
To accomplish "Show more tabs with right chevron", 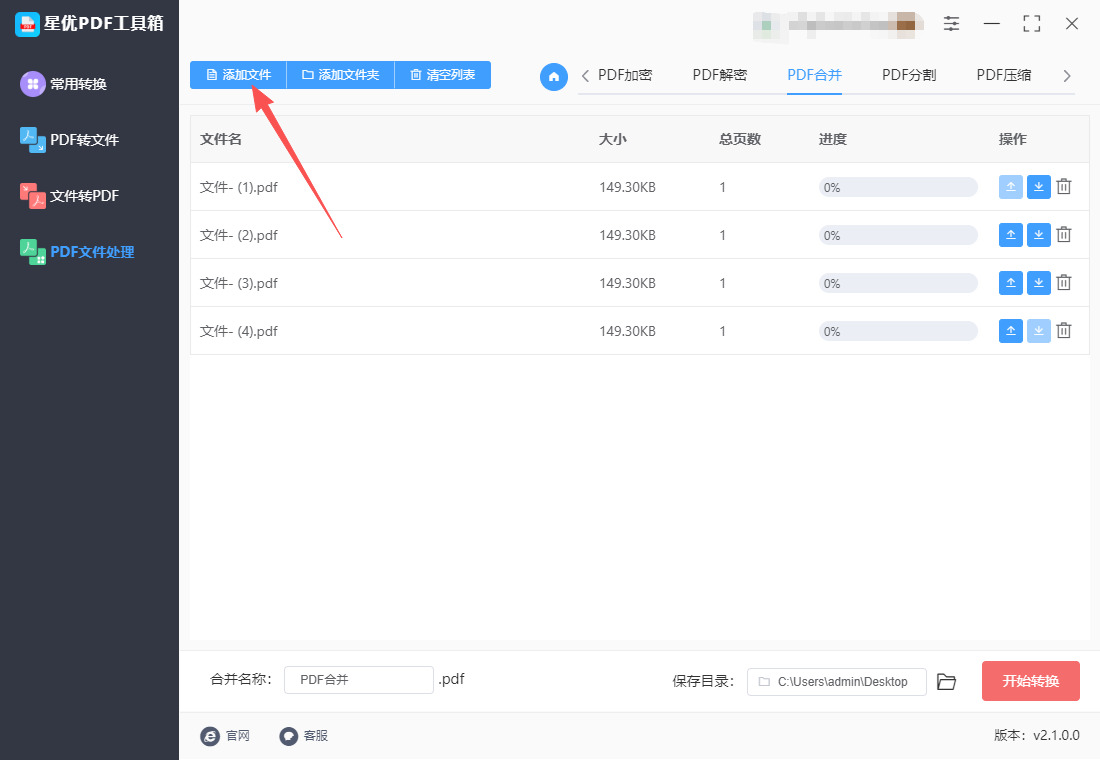I will pyautogui.click(x=1067, y=76).
